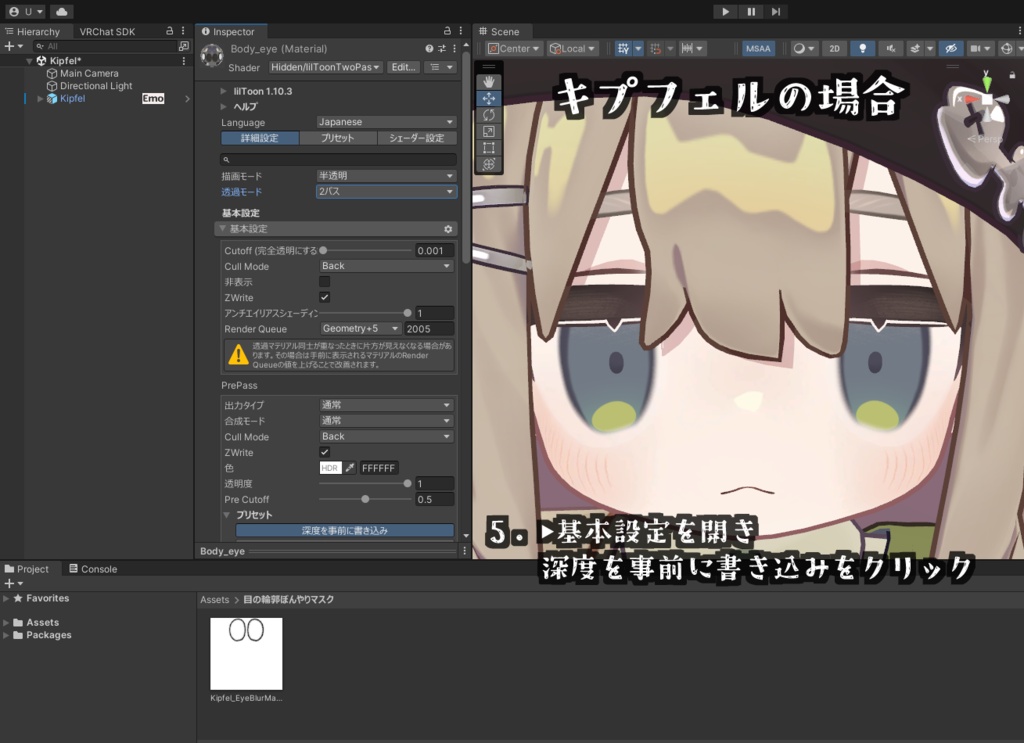Toggle the Inspector lock icon
The height and width of the screenshot is (743, 1024).
pos(447,31)
